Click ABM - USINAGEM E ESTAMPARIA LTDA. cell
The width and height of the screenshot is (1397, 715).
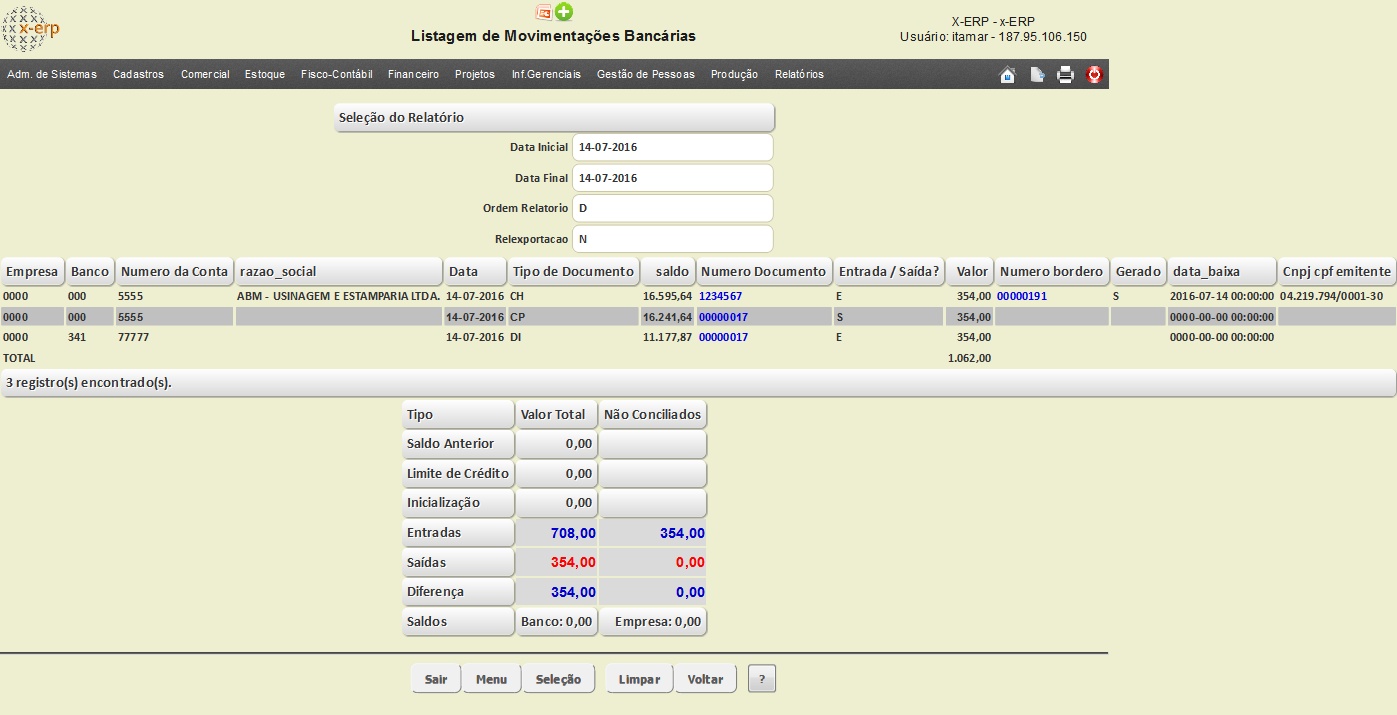pos(339,297)
